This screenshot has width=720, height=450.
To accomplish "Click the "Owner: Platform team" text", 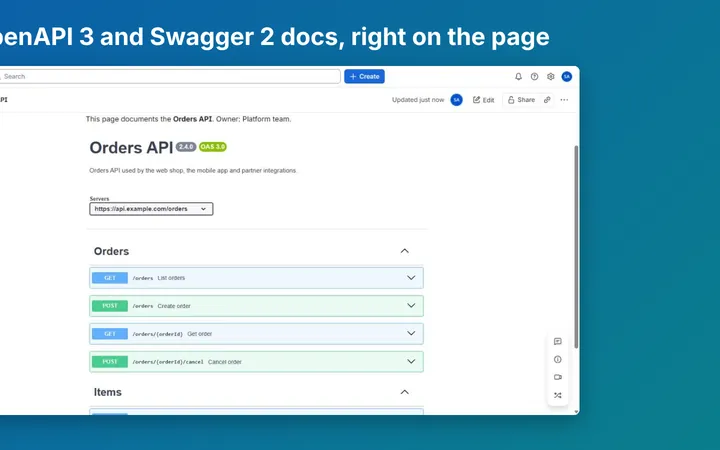I will coord(253,119).
